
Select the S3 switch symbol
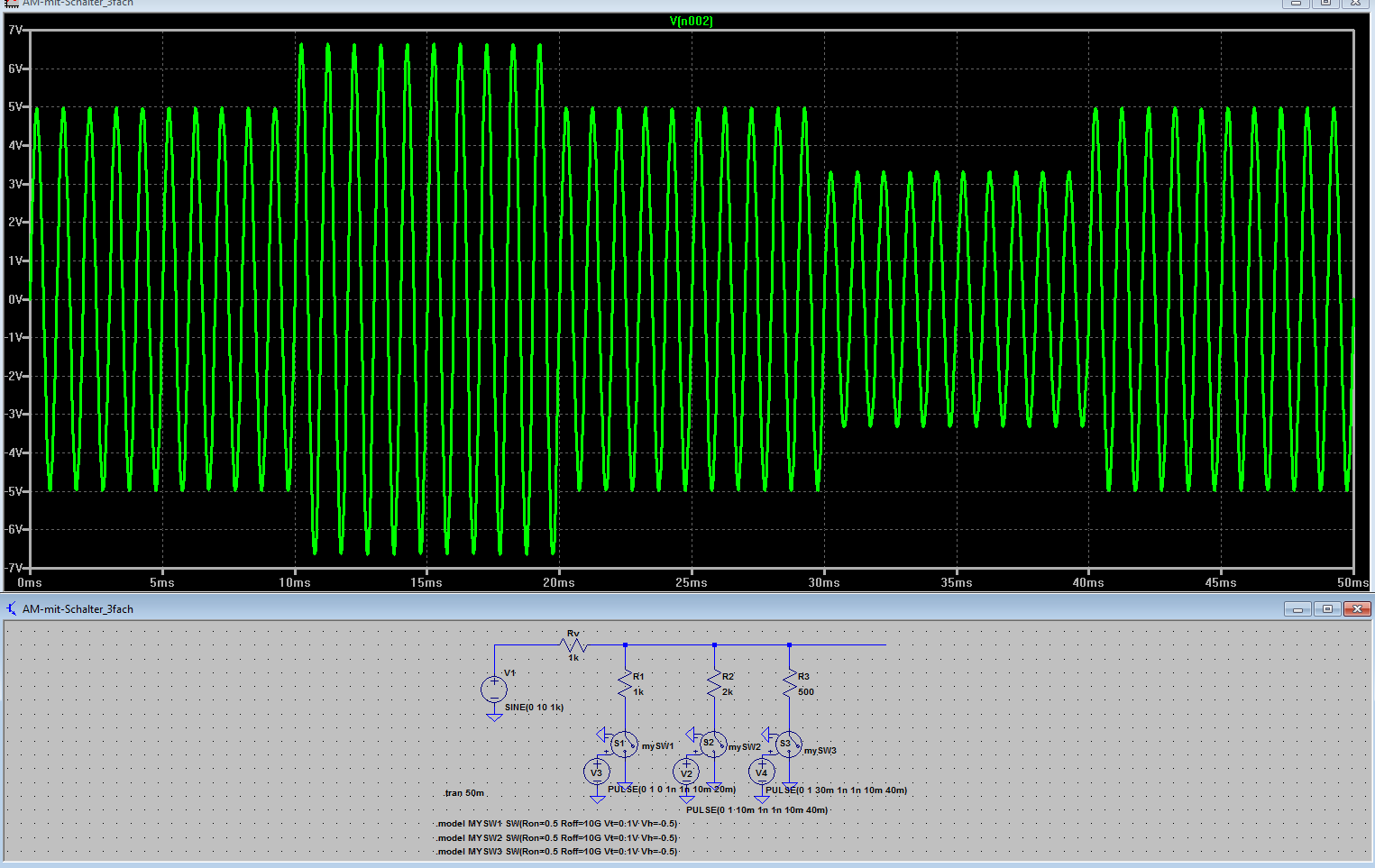coord(788,744)
